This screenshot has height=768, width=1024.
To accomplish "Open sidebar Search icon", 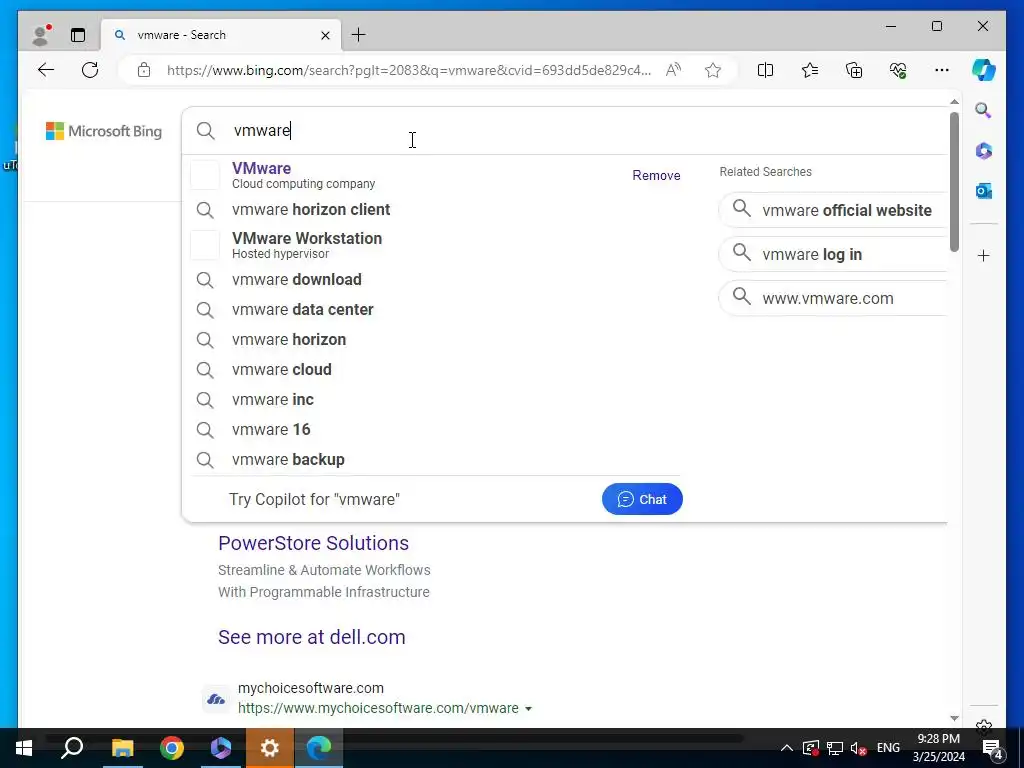I will coord(984,110).
